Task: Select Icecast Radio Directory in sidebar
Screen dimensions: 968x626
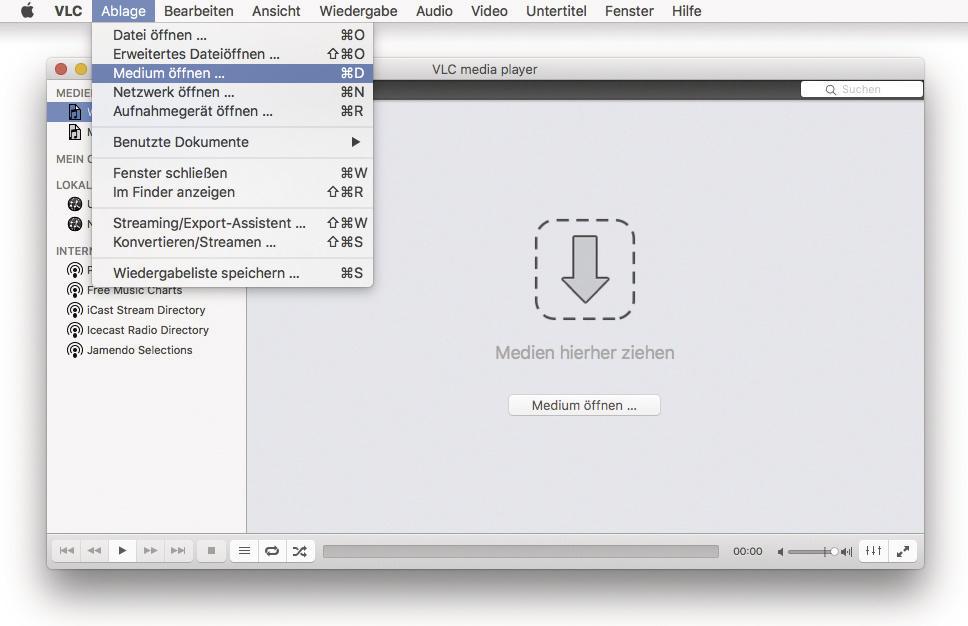Action: [148, 330]
